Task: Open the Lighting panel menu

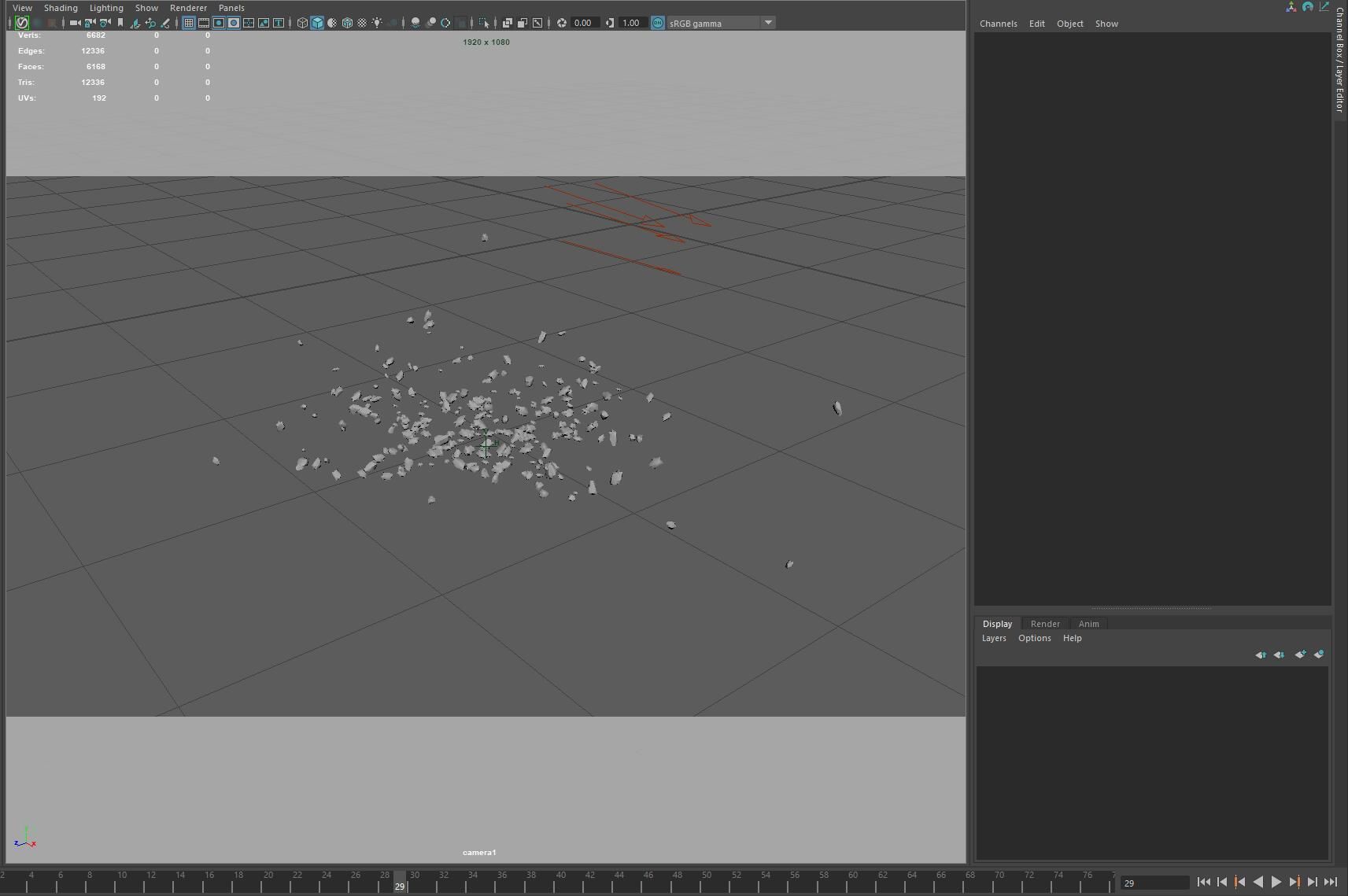Action: point(106,8)
